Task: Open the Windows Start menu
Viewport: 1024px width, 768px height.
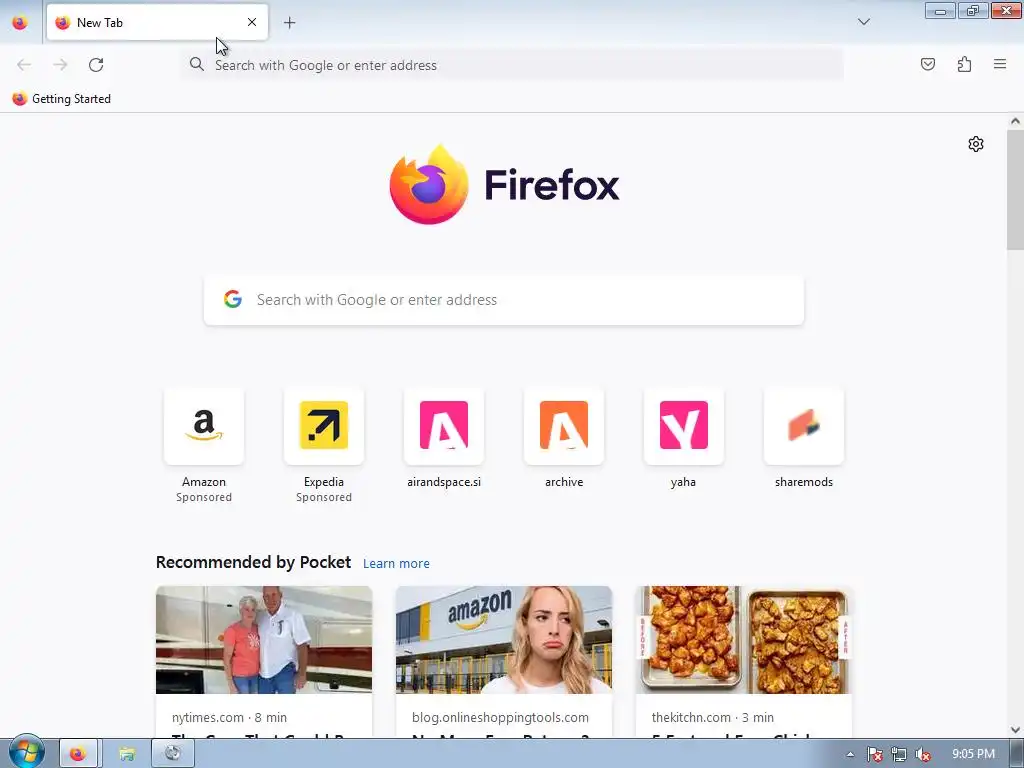Action: coord(27,752)
